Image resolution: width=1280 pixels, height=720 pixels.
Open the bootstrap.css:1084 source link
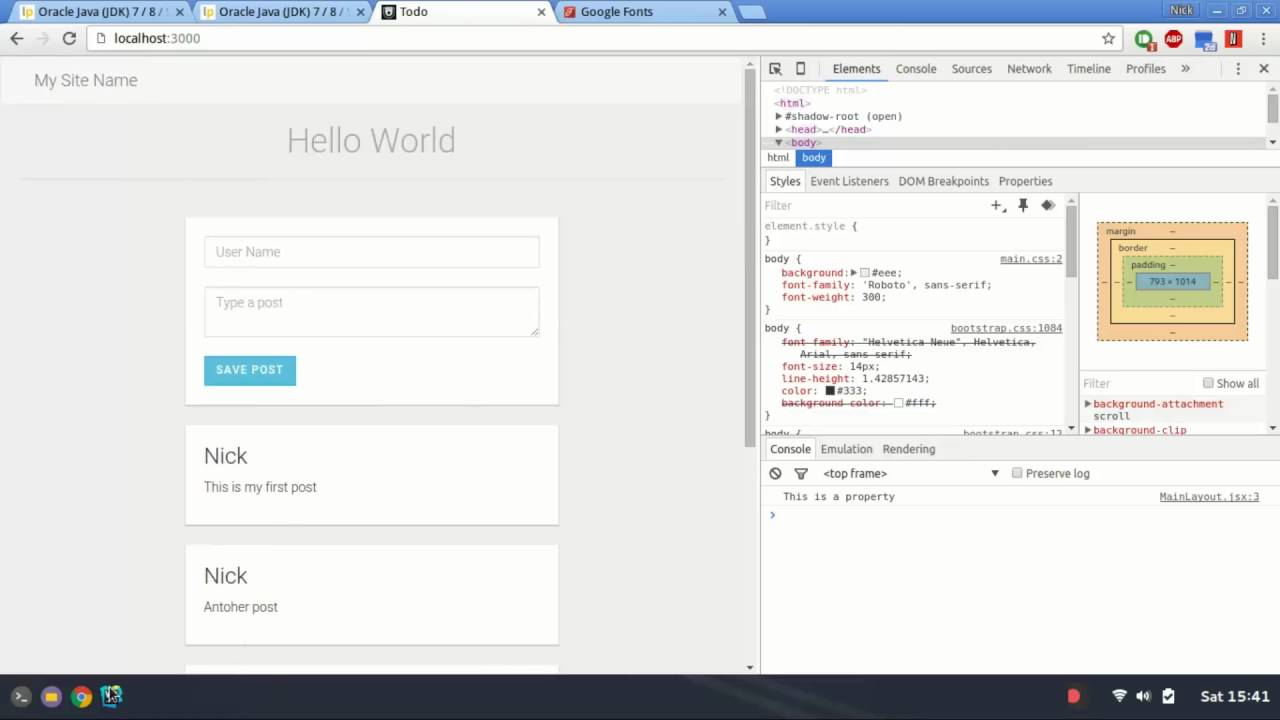pyautogui.click(x=1006, y=328)
